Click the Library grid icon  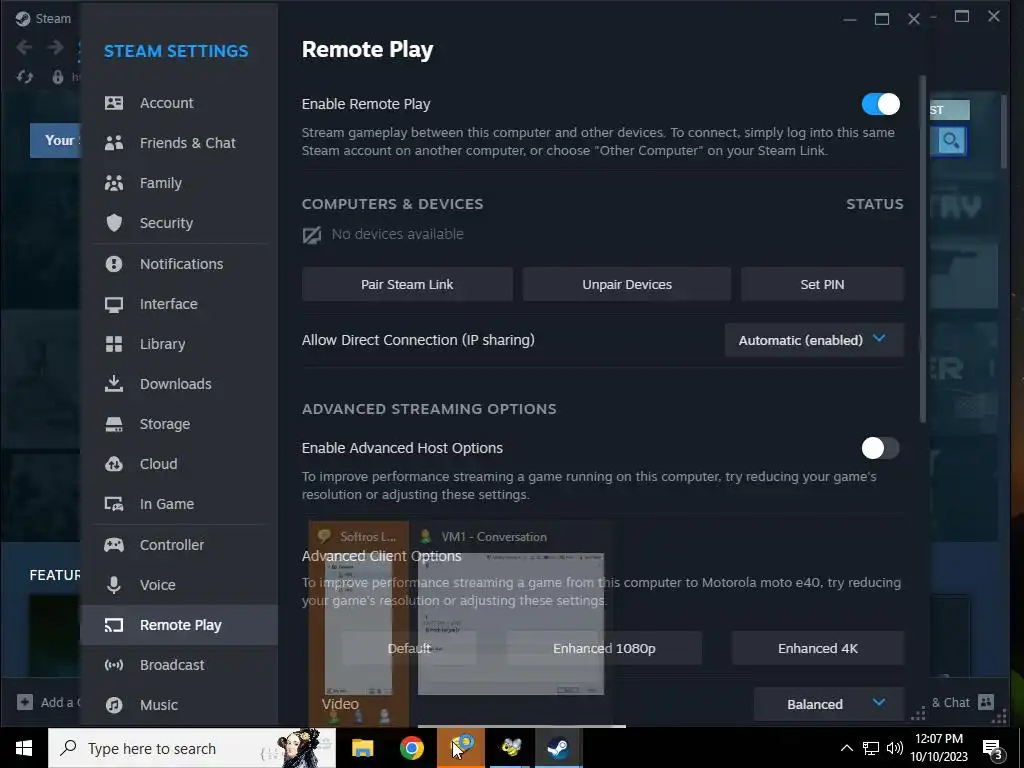tap(114, 344)
